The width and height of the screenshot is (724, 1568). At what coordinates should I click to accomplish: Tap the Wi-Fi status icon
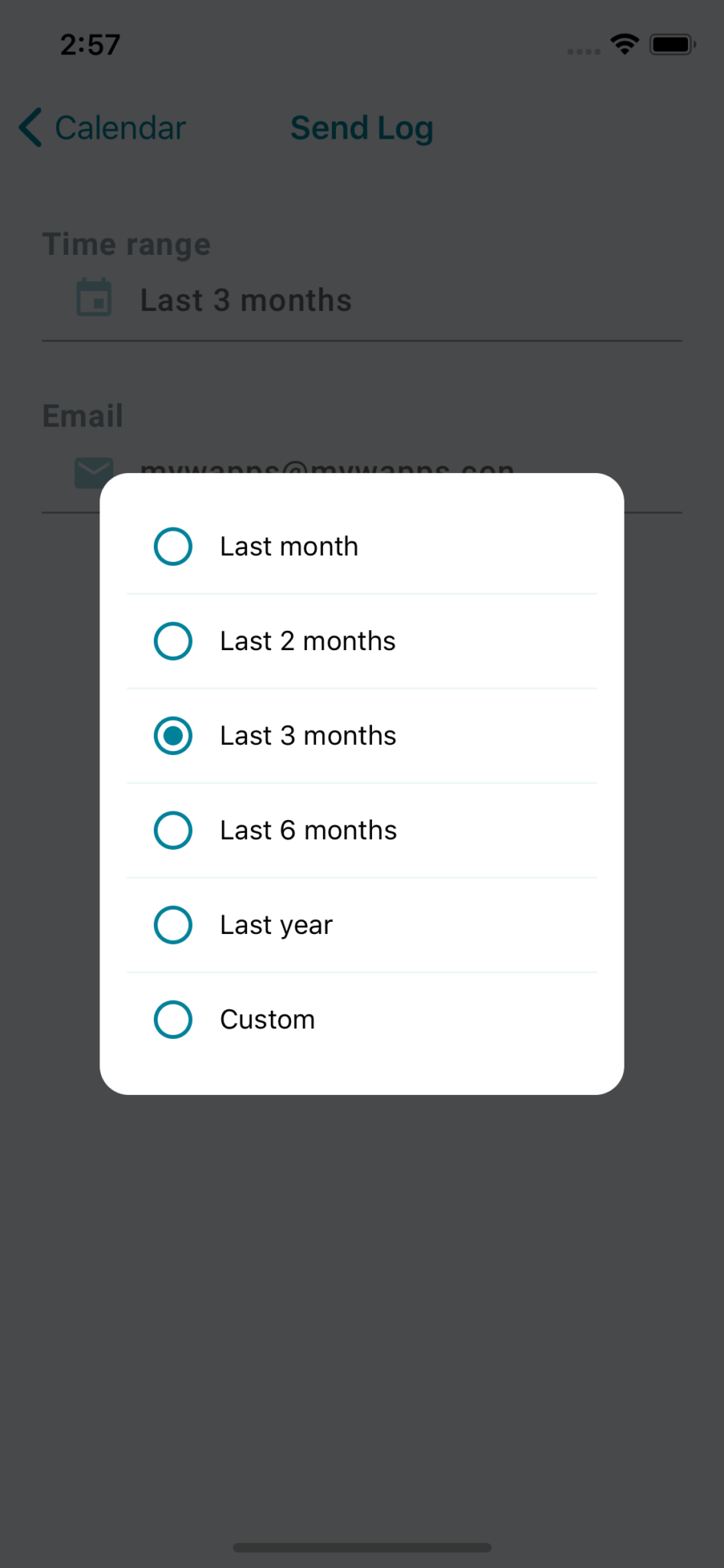click(x=625, y=44)
